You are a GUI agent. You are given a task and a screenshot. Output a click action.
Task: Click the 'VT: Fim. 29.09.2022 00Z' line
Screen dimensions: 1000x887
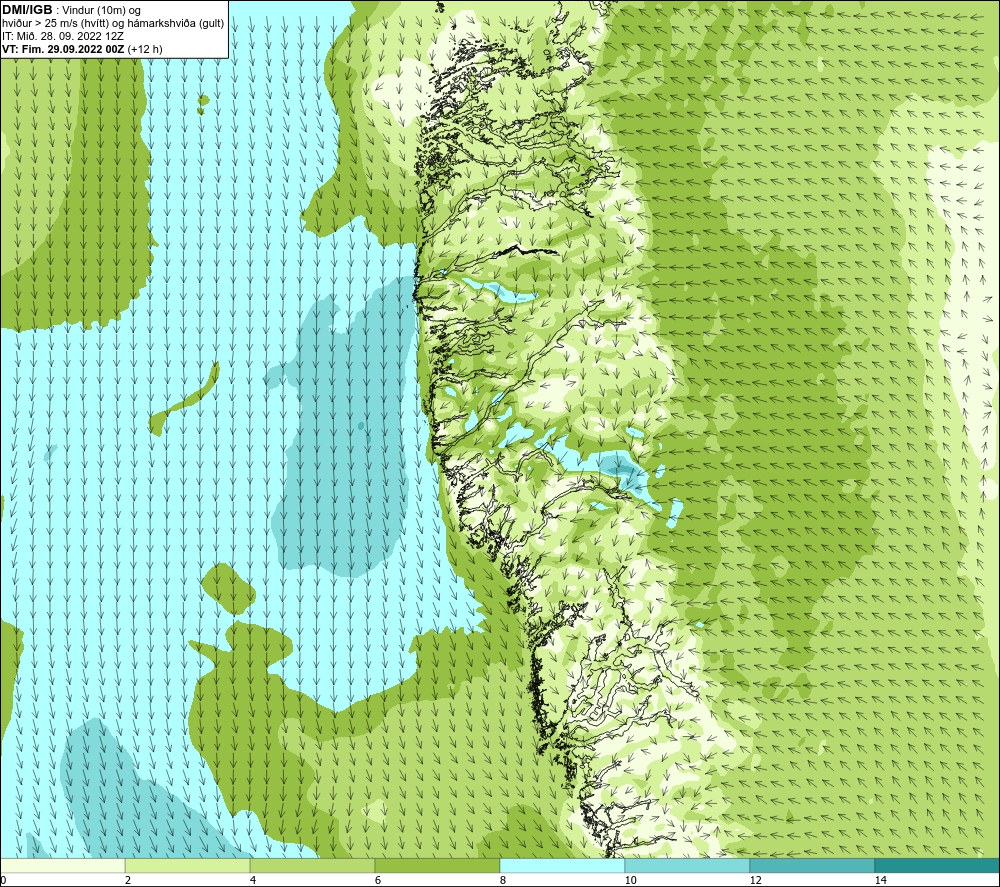click(64, 49)
